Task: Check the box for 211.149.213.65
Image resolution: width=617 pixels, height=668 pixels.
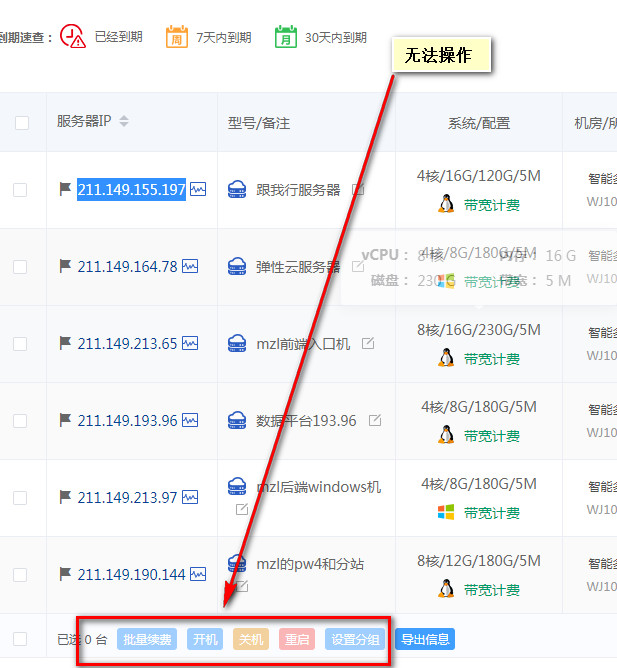Action: coord(20,344)
